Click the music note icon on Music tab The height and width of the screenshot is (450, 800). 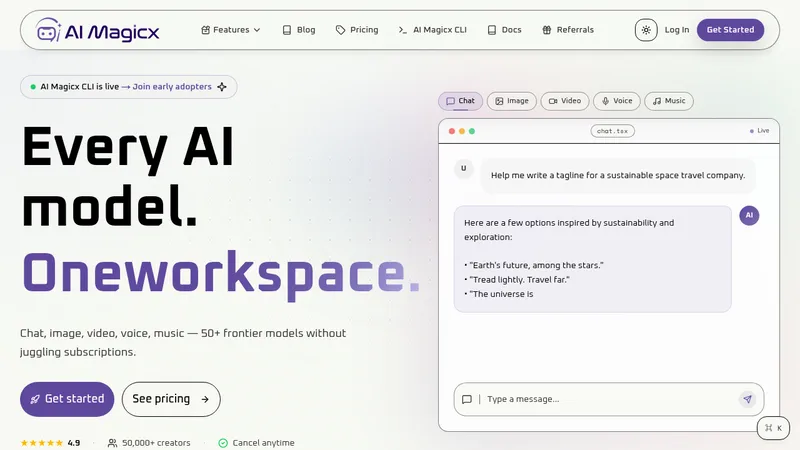[657, 101]
